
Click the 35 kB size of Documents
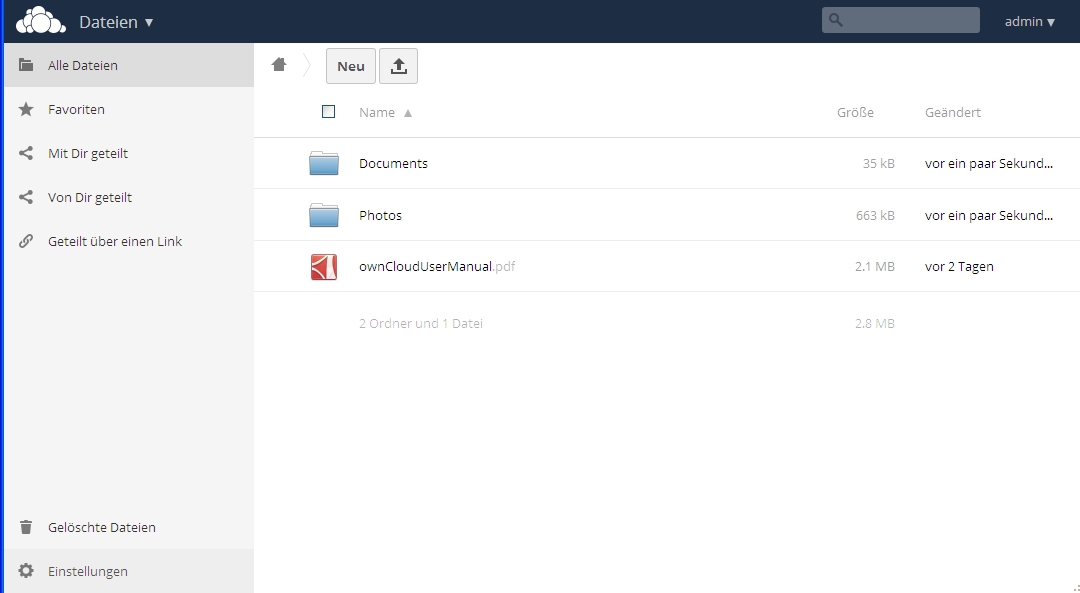click(x=878, y=163)
